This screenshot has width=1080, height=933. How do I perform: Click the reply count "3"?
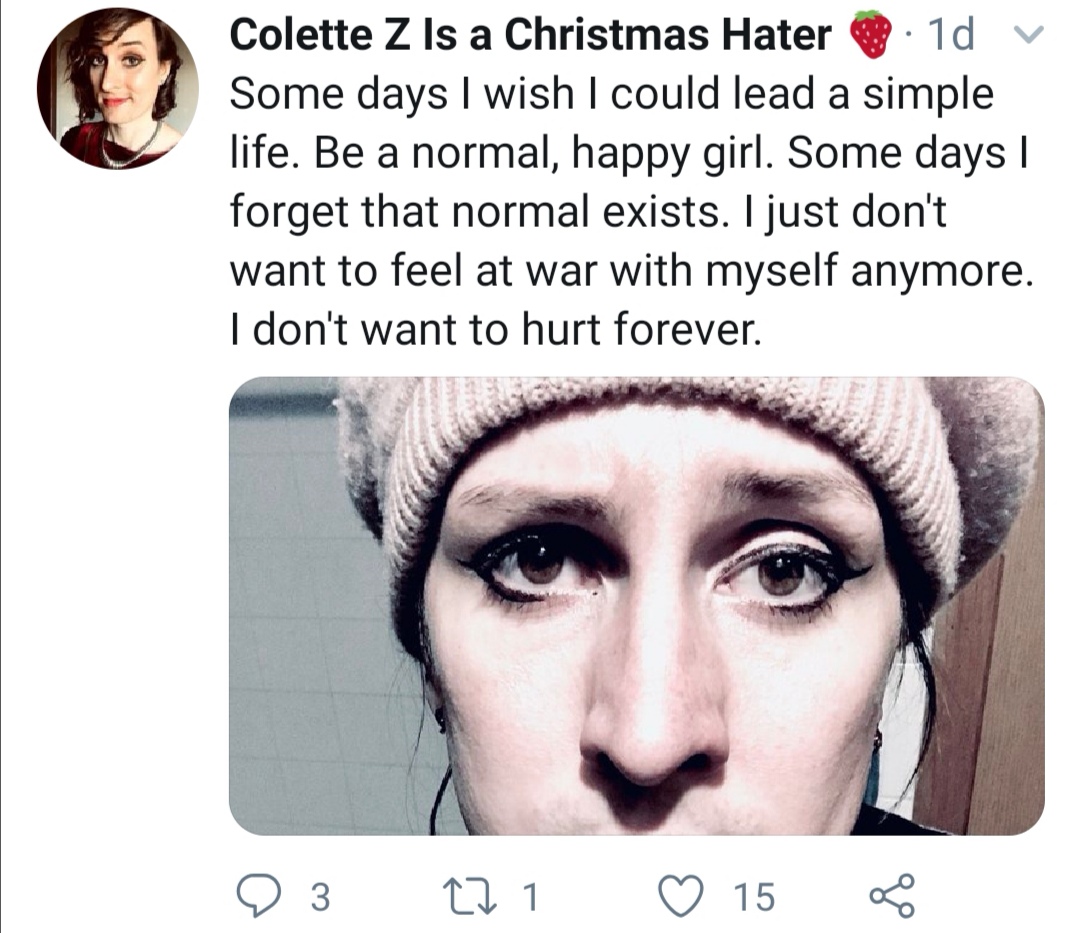319,897
